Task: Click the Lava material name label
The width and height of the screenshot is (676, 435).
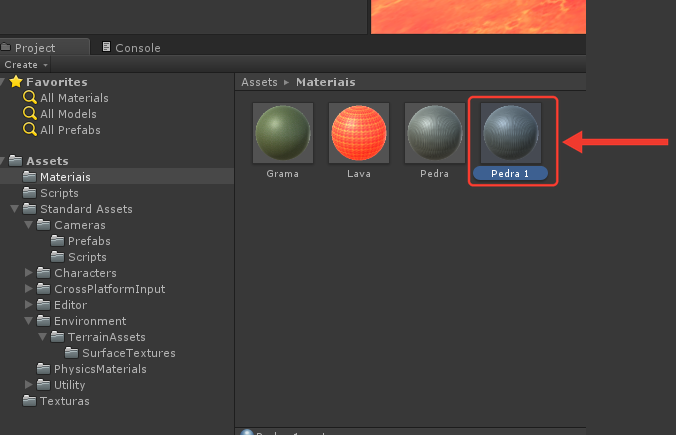Action: coord(359,174)
